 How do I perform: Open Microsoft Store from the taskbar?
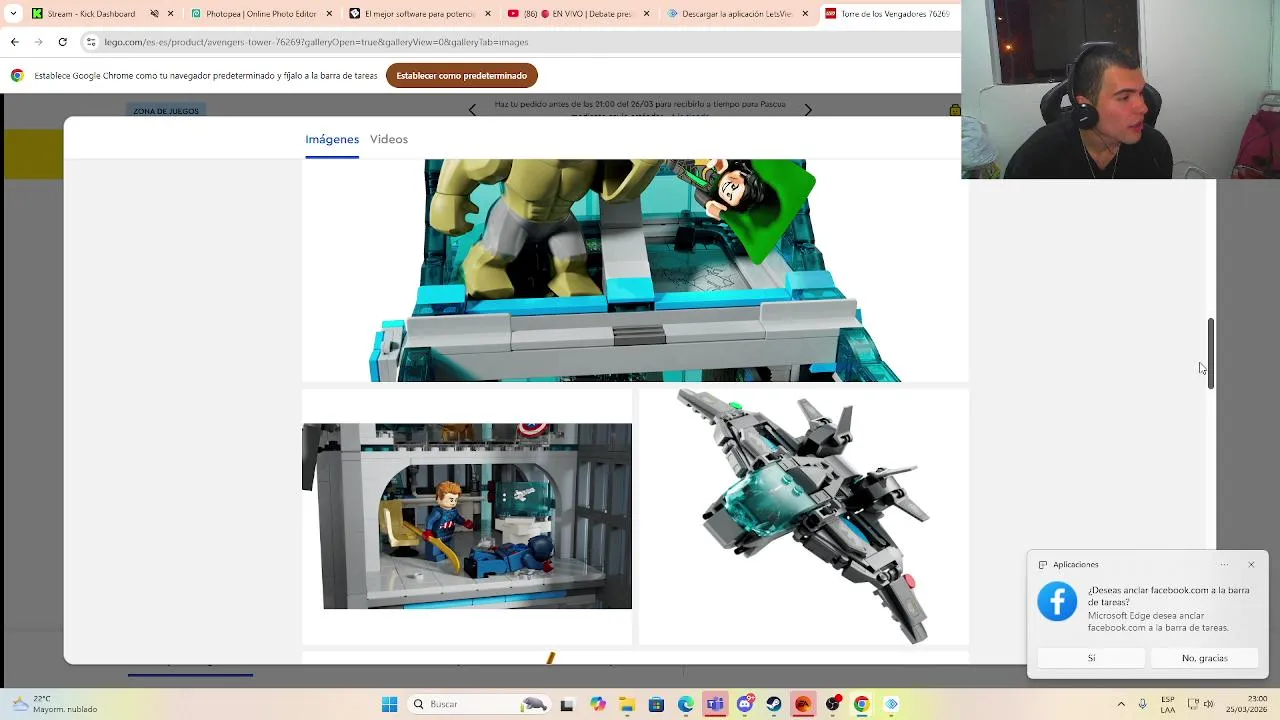click(x=656, y=704)
